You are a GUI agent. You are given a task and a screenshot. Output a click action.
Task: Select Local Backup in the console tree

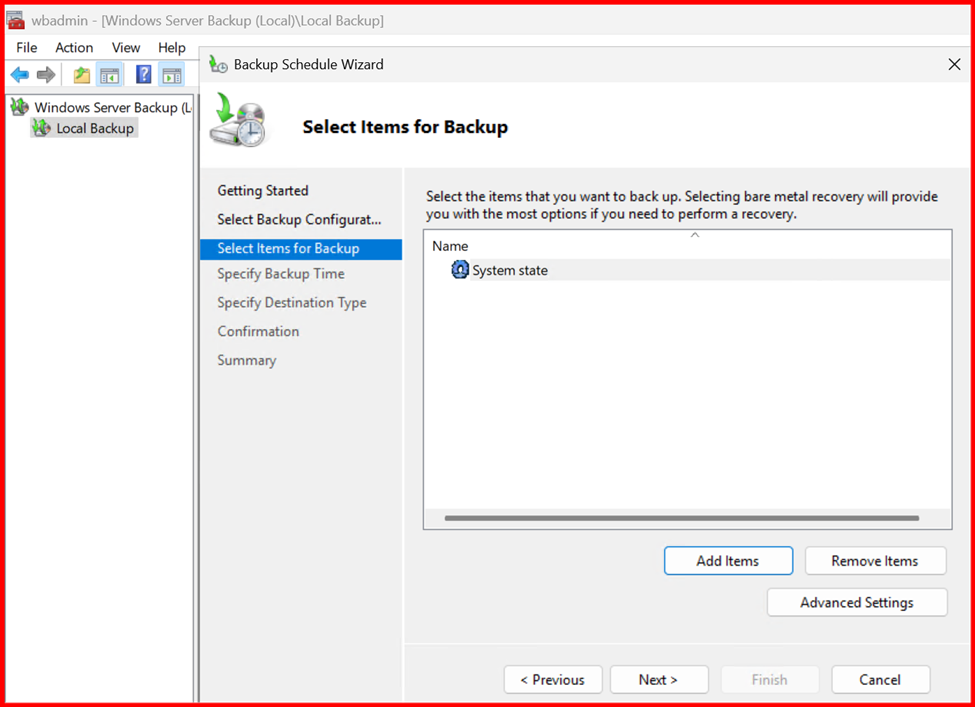pos(95,128)
